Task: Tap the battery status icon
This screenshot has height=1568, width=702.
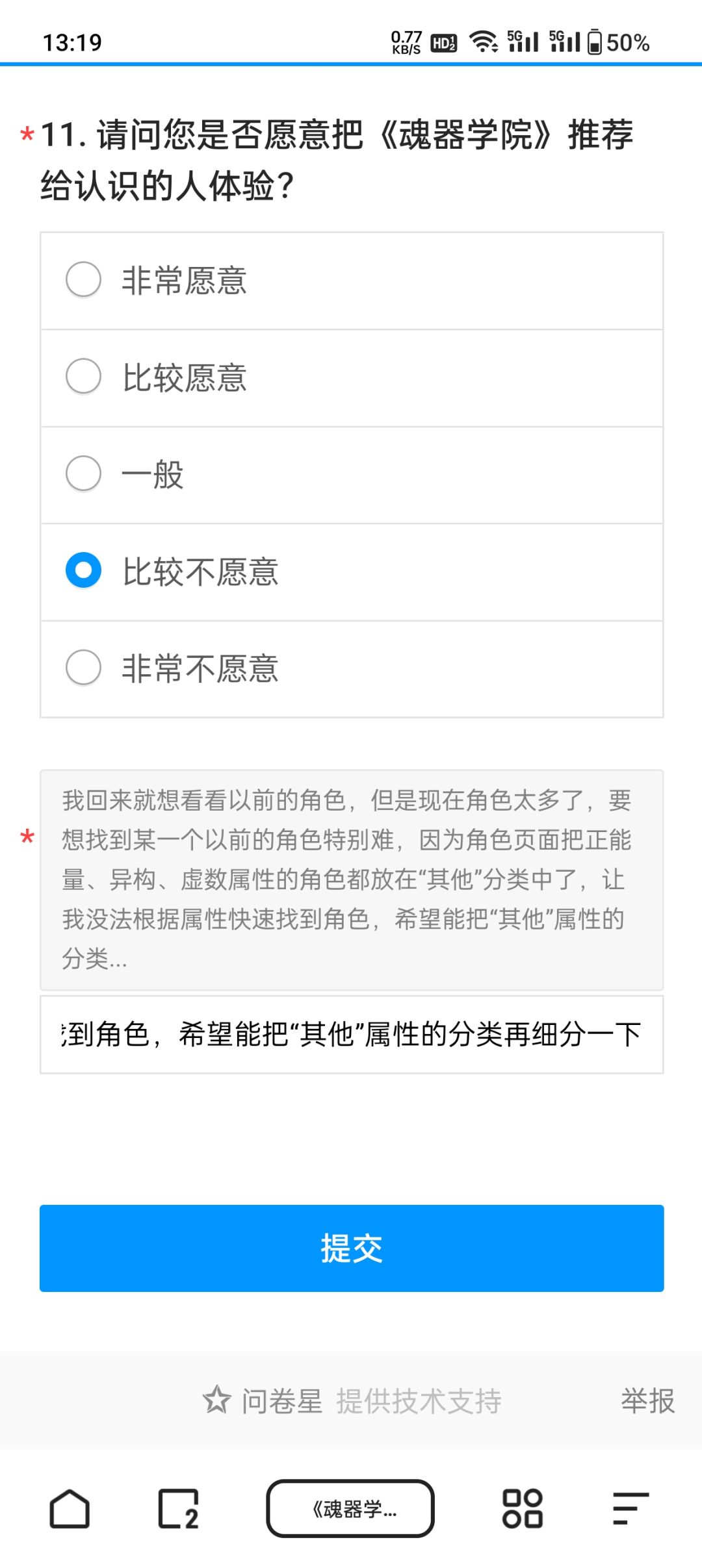Action: pos(594,42)
